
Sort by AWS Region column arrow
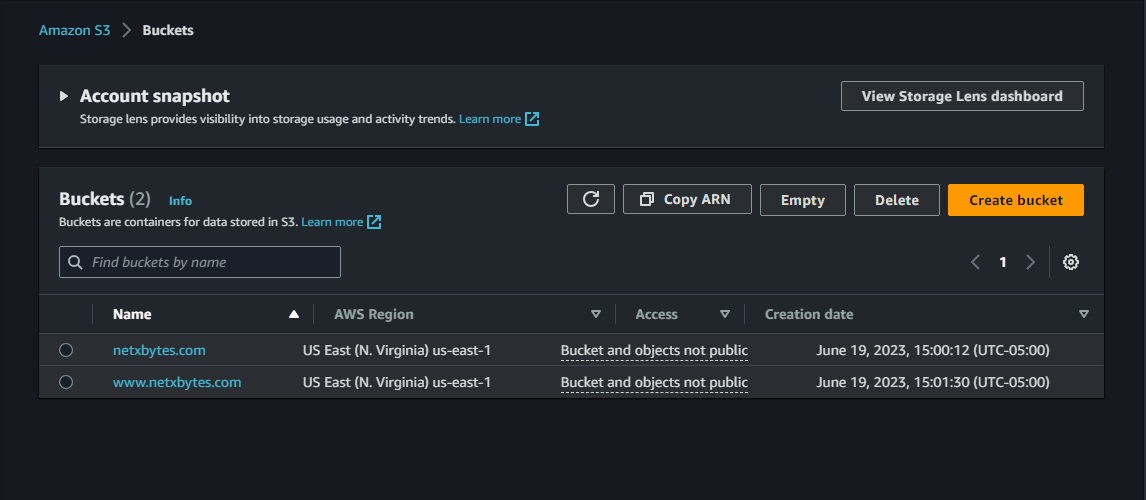pos(596,314)
